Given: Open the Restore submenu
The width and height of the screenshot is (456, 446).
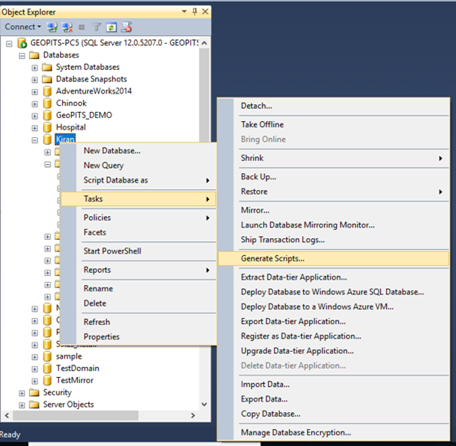Looking at the screenshot, I should coord(334,192).
